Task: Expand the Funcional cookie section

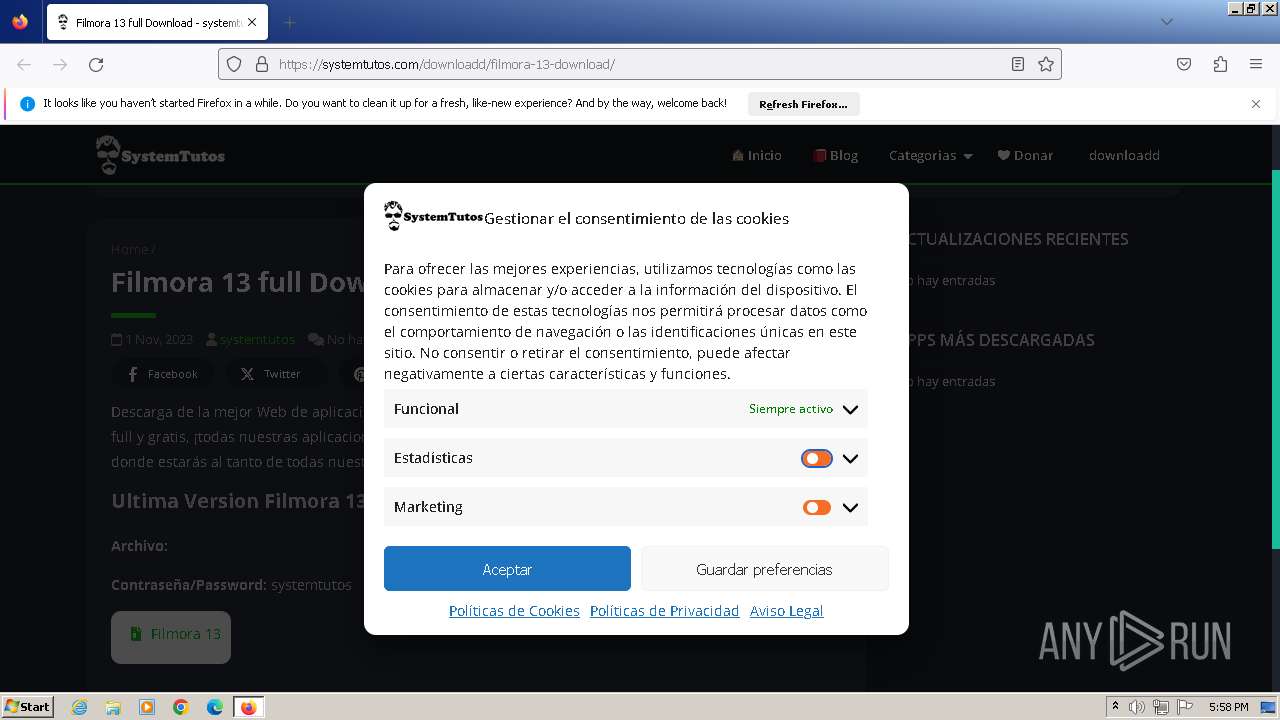Action: coord(850,409)
